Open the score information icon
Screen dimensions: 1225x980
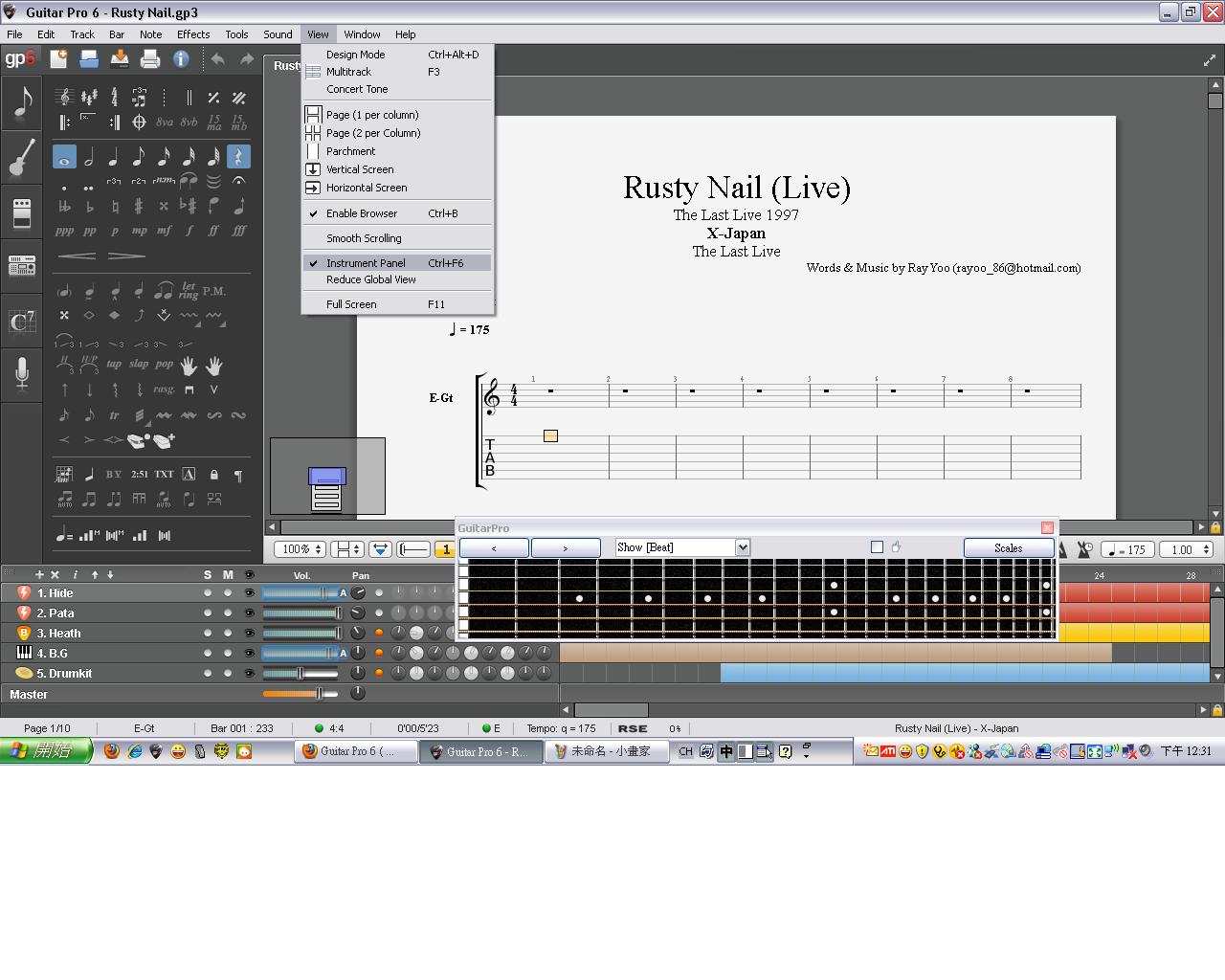tap(181, 59)
